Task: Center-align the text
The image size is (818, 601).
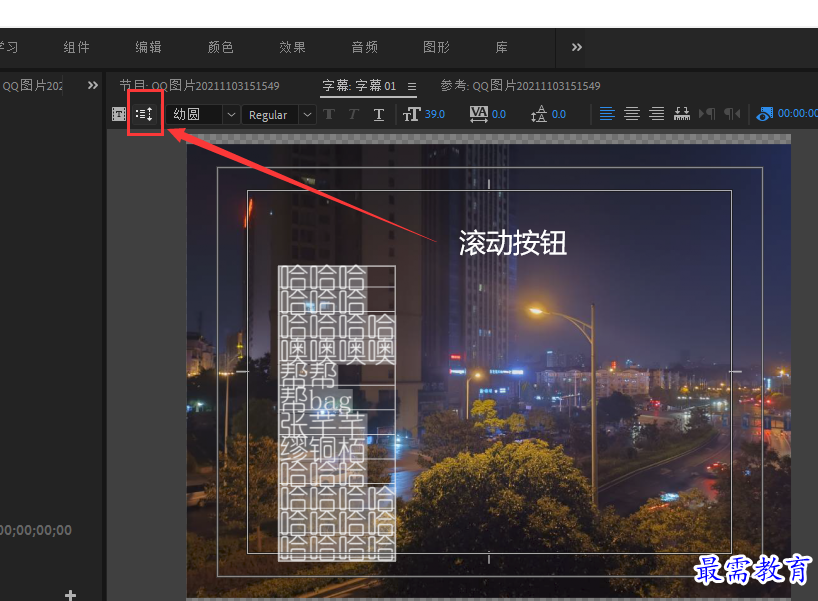Action: [632, 113]
